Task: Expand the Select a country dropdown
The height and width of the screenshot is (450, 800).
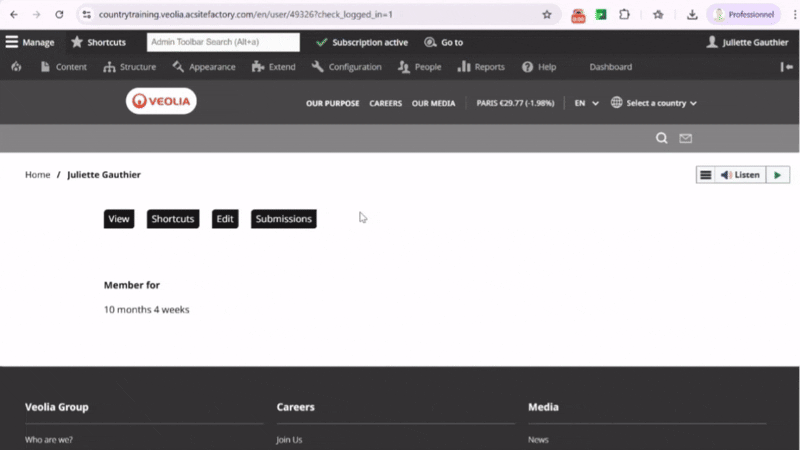Action: pos(661,103)
